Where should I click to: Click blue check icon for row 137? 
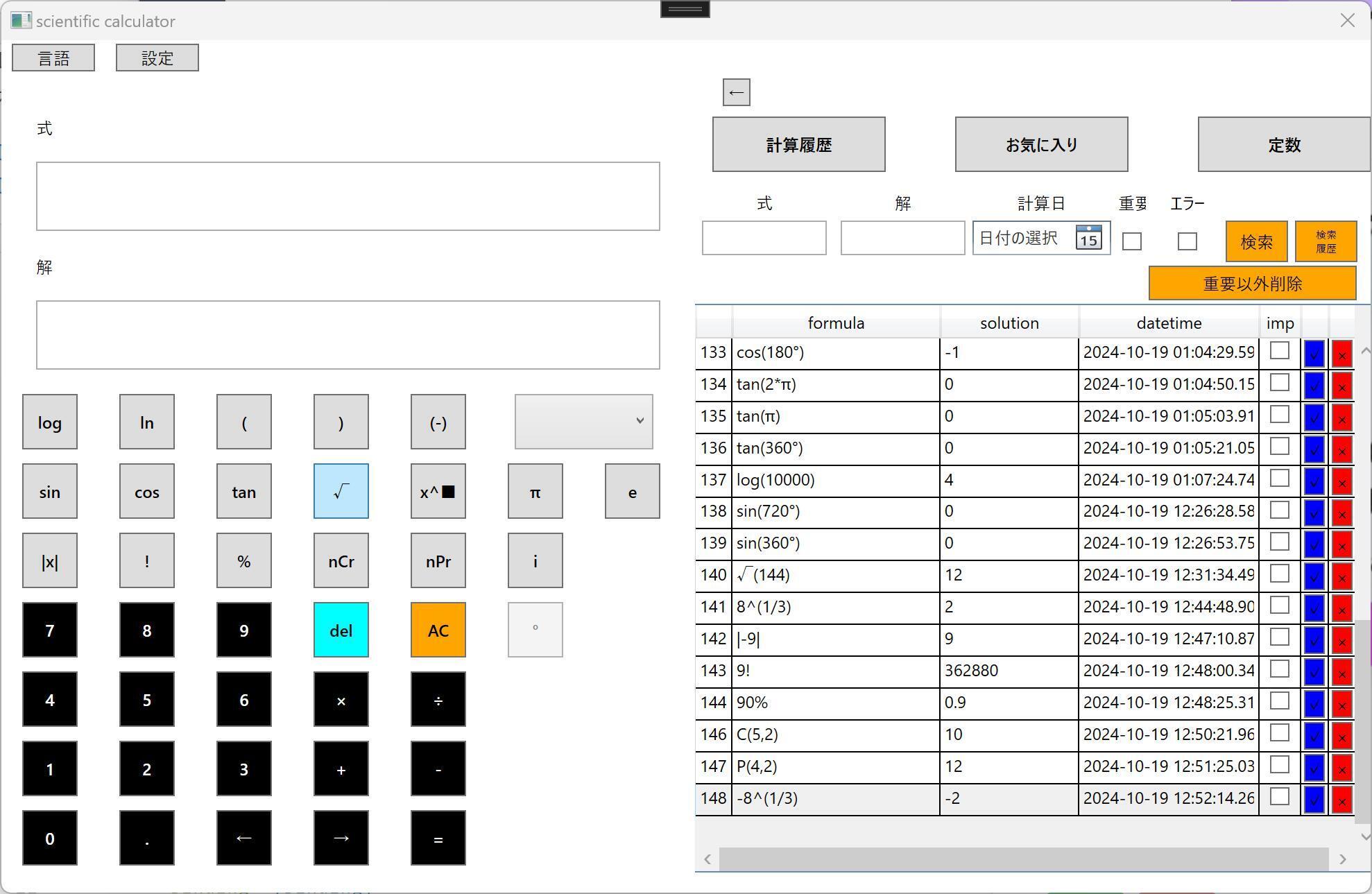coord(1314,481)
